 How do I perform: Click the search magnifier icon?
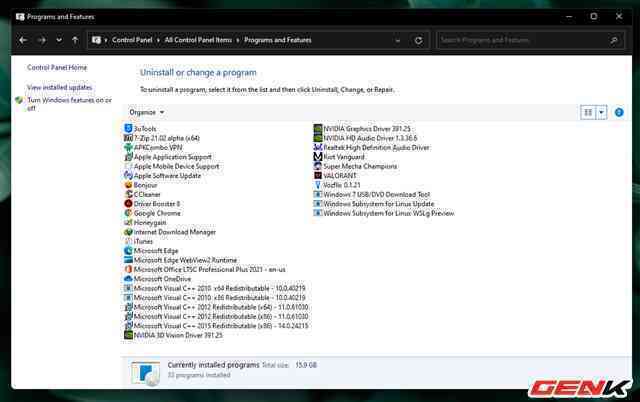(613, 40)
